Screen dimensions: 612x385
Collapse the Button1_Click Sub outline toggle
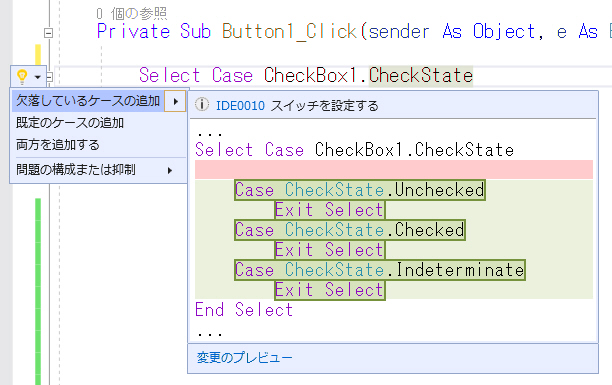(48, 33)
